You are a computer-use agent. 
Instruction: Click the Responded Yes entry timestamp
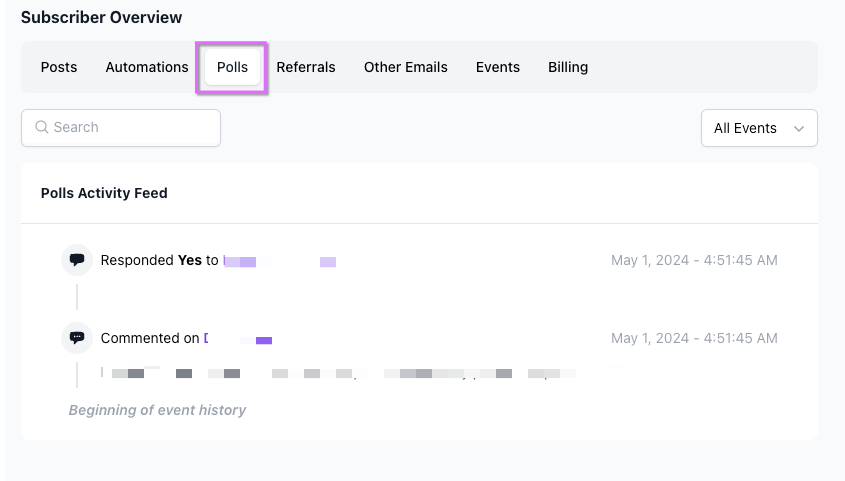(x=694, y=260)
